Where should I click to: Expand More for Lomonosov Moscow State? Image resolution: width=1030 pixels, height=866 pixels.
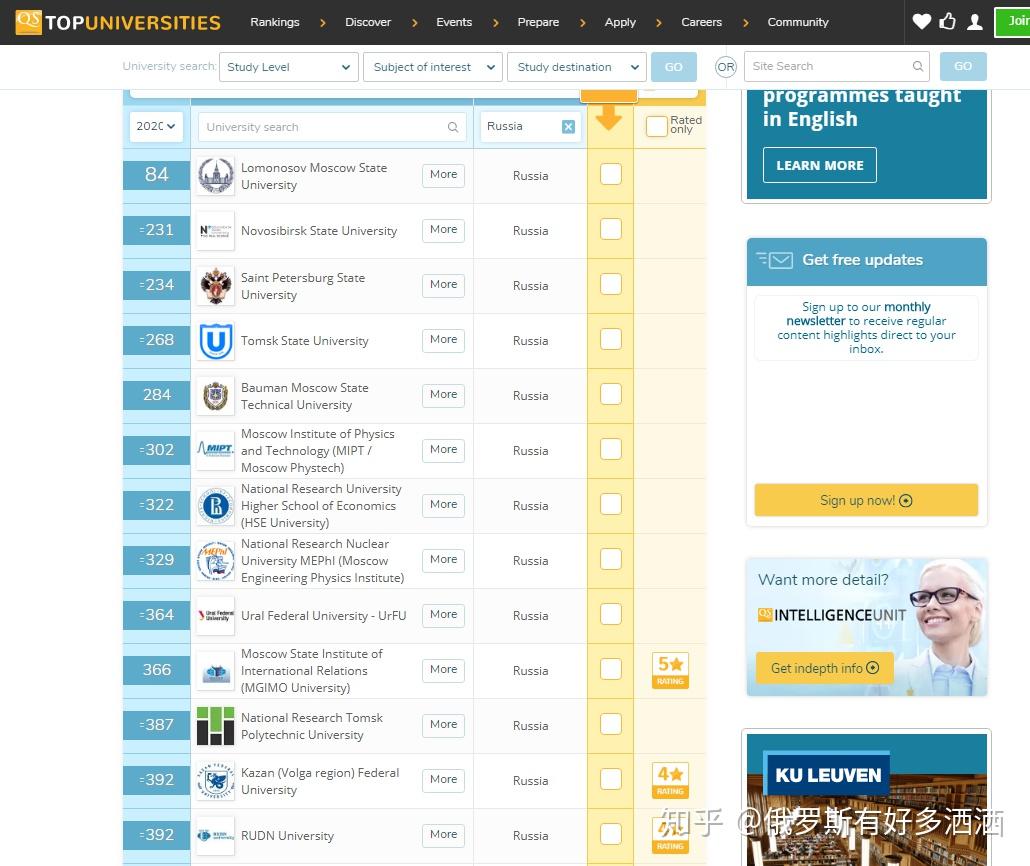coord(443,175)
